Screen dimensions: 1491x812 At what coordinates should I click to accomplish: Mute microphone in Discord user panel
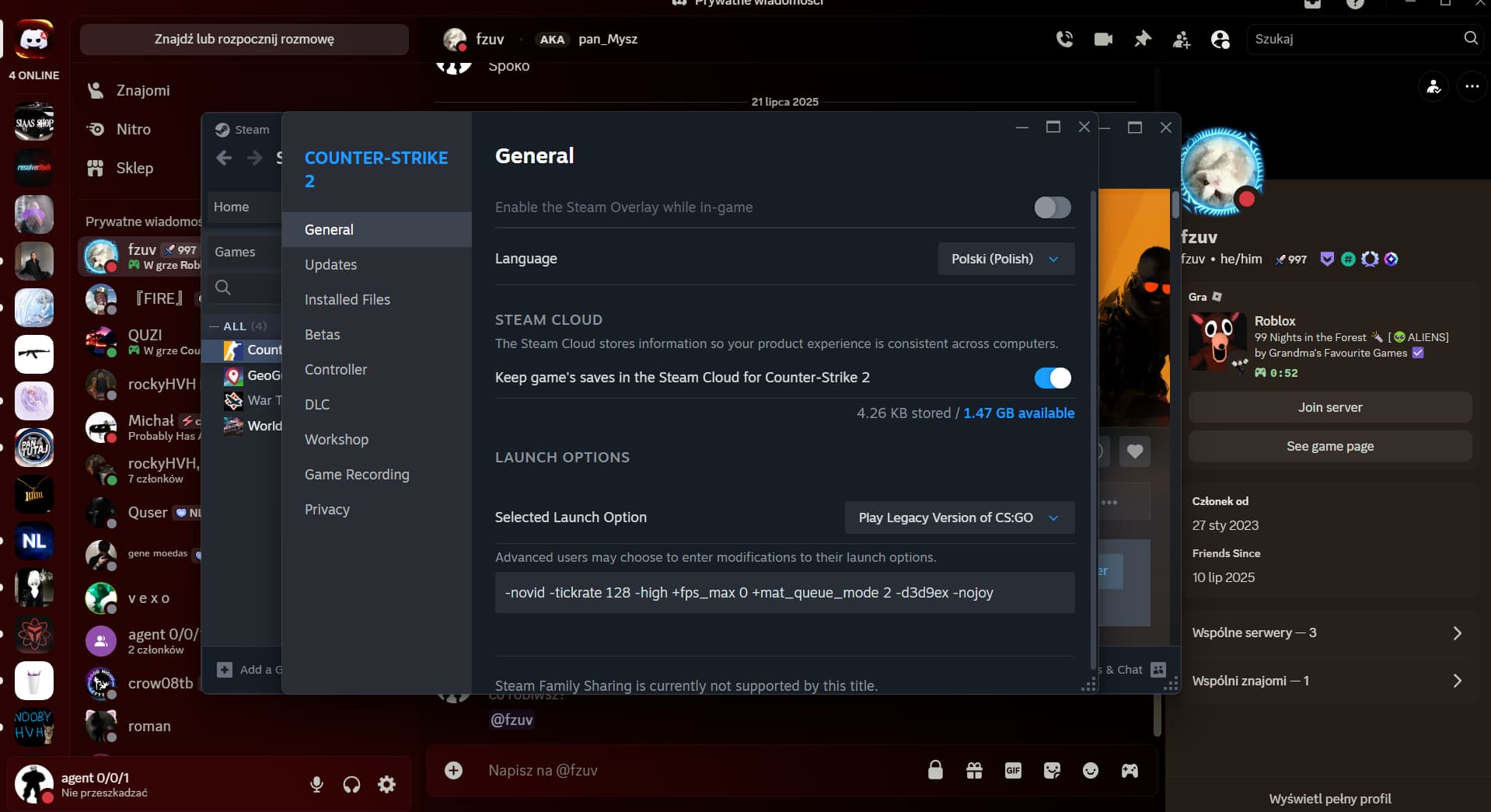pos(316,784)
